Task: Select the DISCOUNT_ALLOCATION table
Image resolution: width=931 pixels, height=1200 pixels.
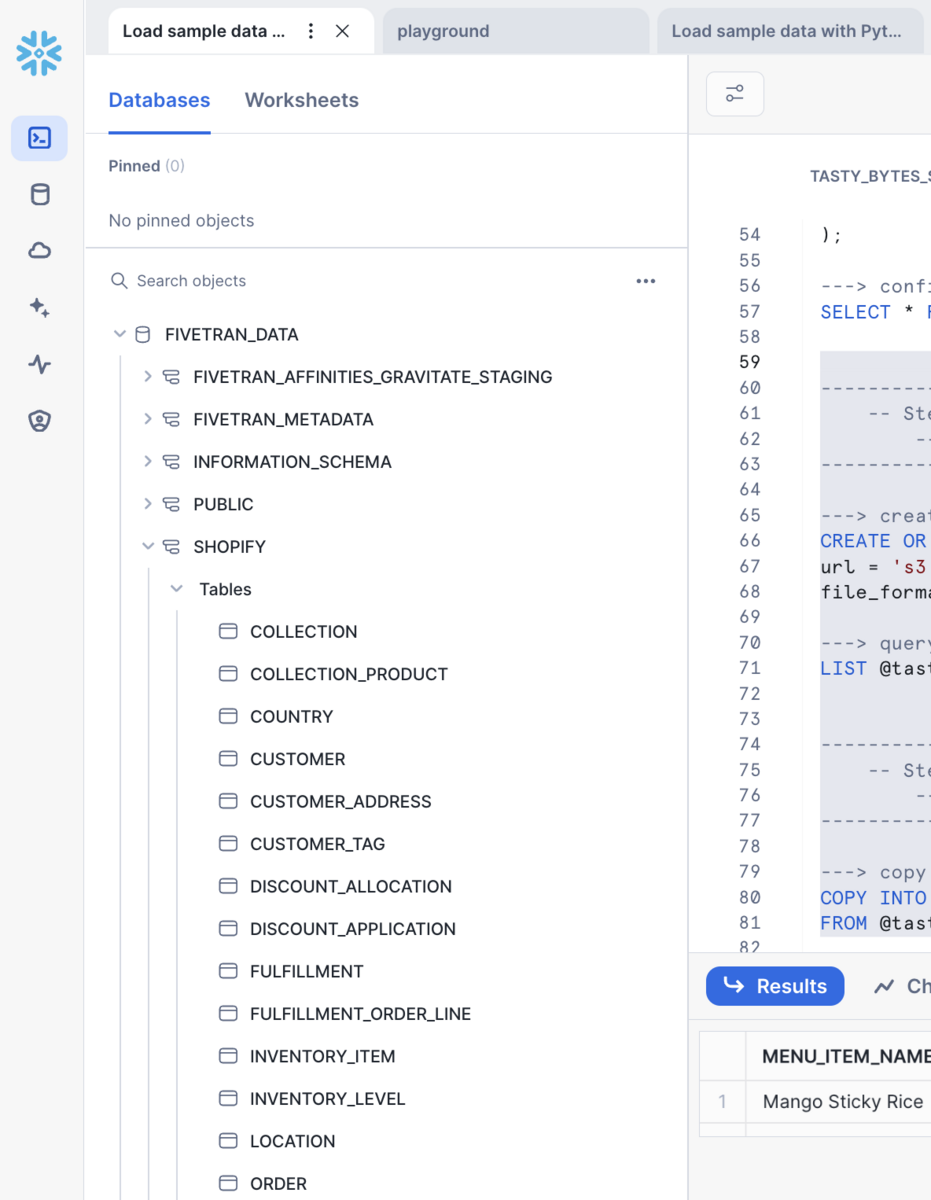Action: (x=351, y=886)
